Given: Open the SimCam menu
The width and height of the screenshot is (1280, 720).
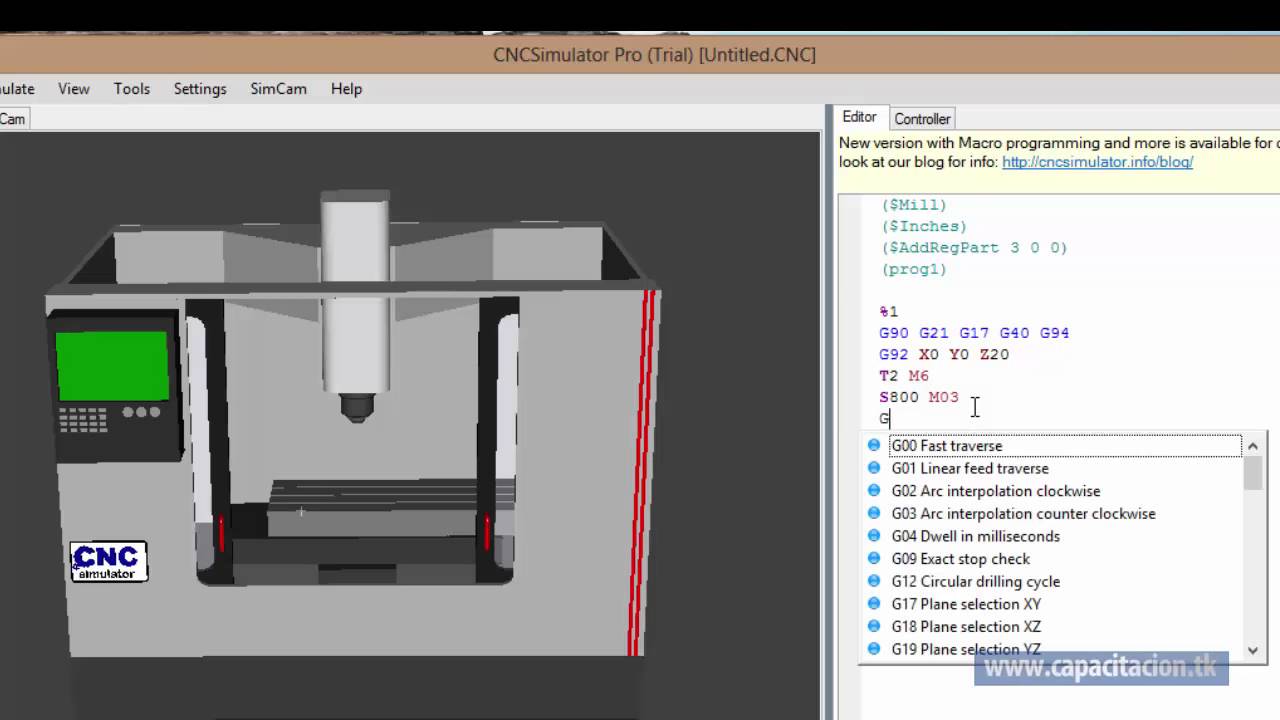Looking at the screenshot, I should coord(278,88).
